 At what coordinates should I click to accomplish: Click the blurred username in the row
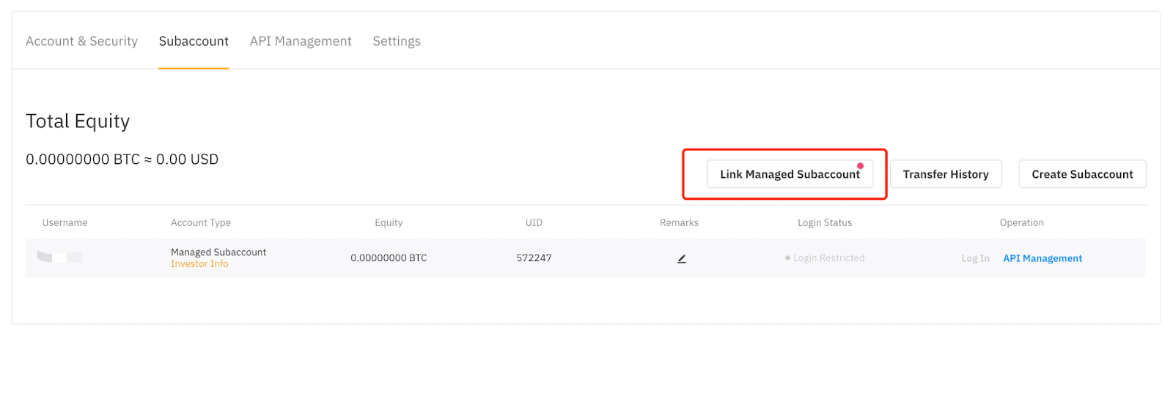(59, 258)
